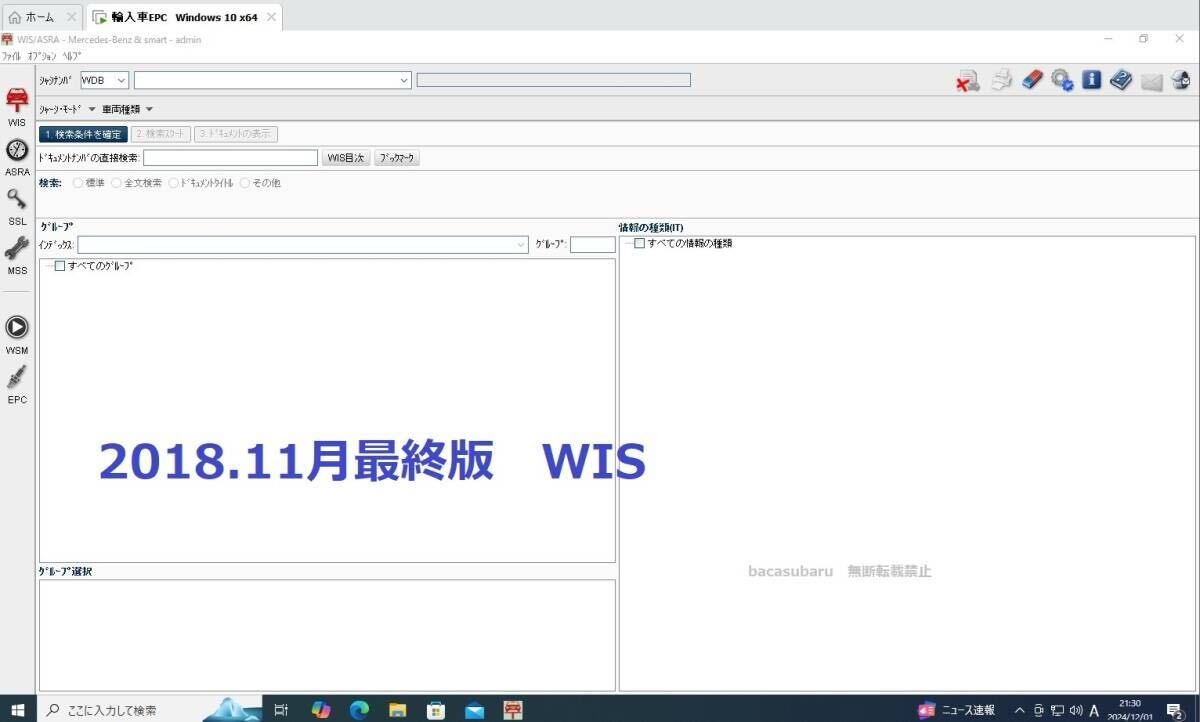Screen dimensions: 1200x722
Task: Open the ASRA module icon
Action: click(x=16, y=157)
